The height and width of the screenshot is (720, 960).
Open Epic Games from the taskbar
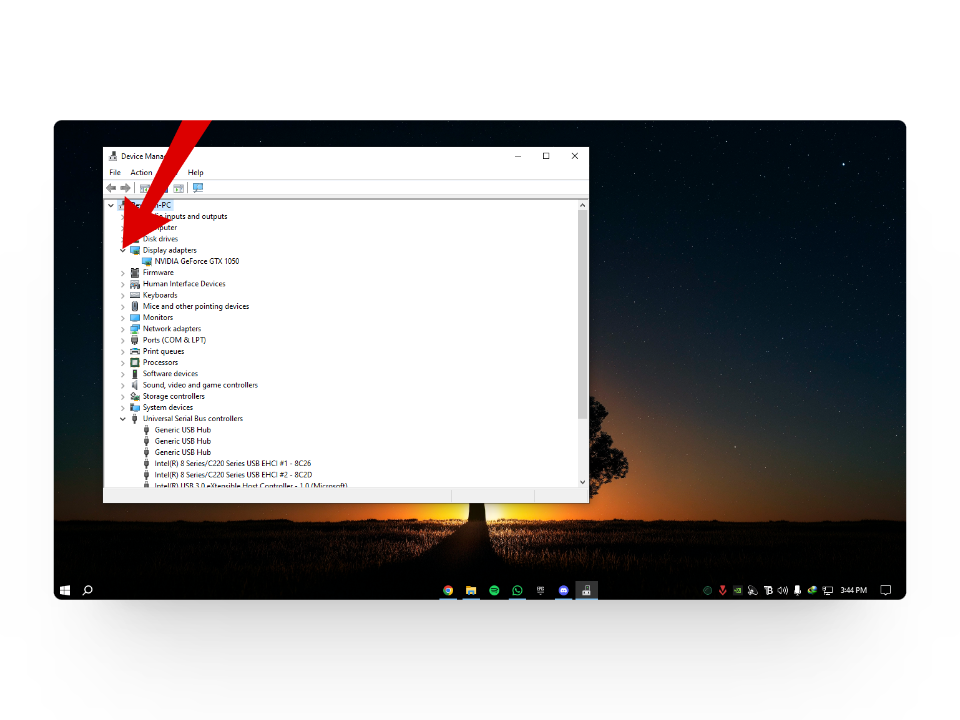point(541,590)
